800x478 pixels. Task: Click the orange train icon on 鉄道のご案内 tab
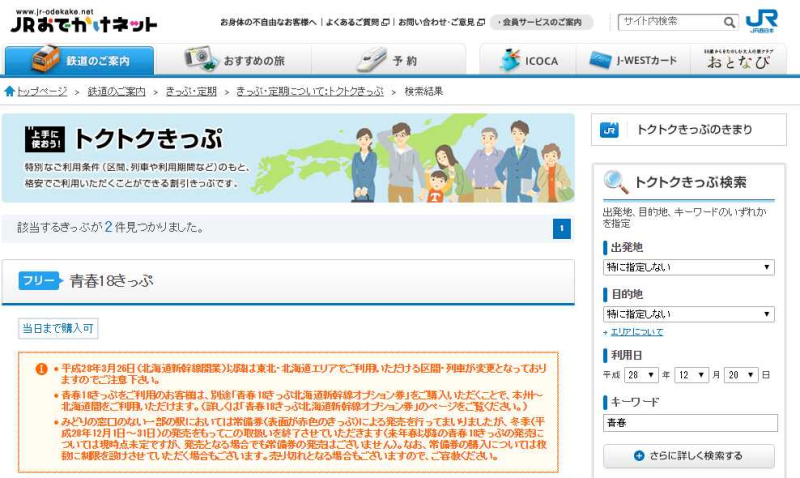(x=45, y=59)
